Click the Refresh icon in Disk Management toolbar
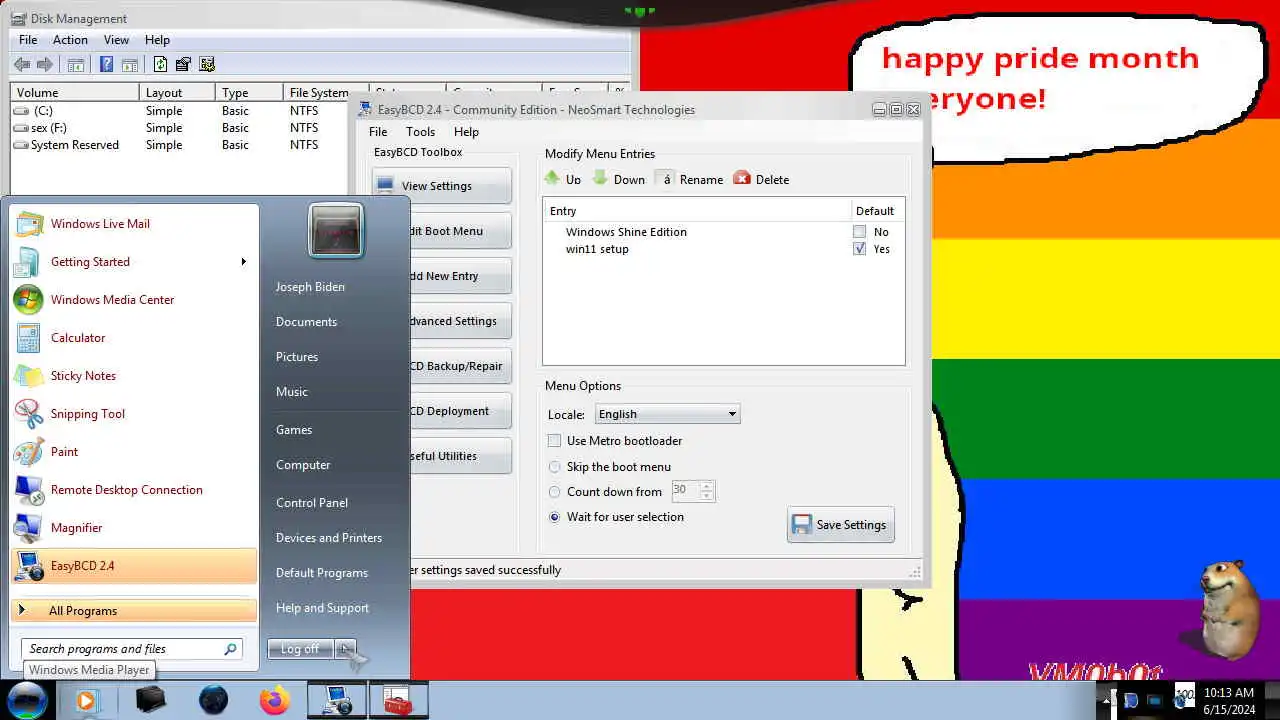1280x720 pixels. click(160, 65)
